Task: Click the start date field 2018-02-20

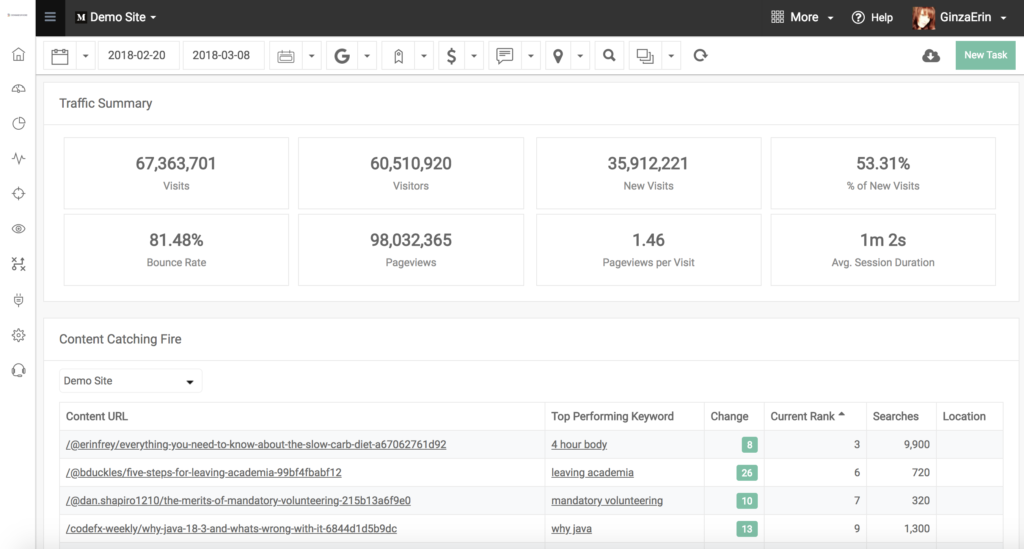Action: [137, 56]
